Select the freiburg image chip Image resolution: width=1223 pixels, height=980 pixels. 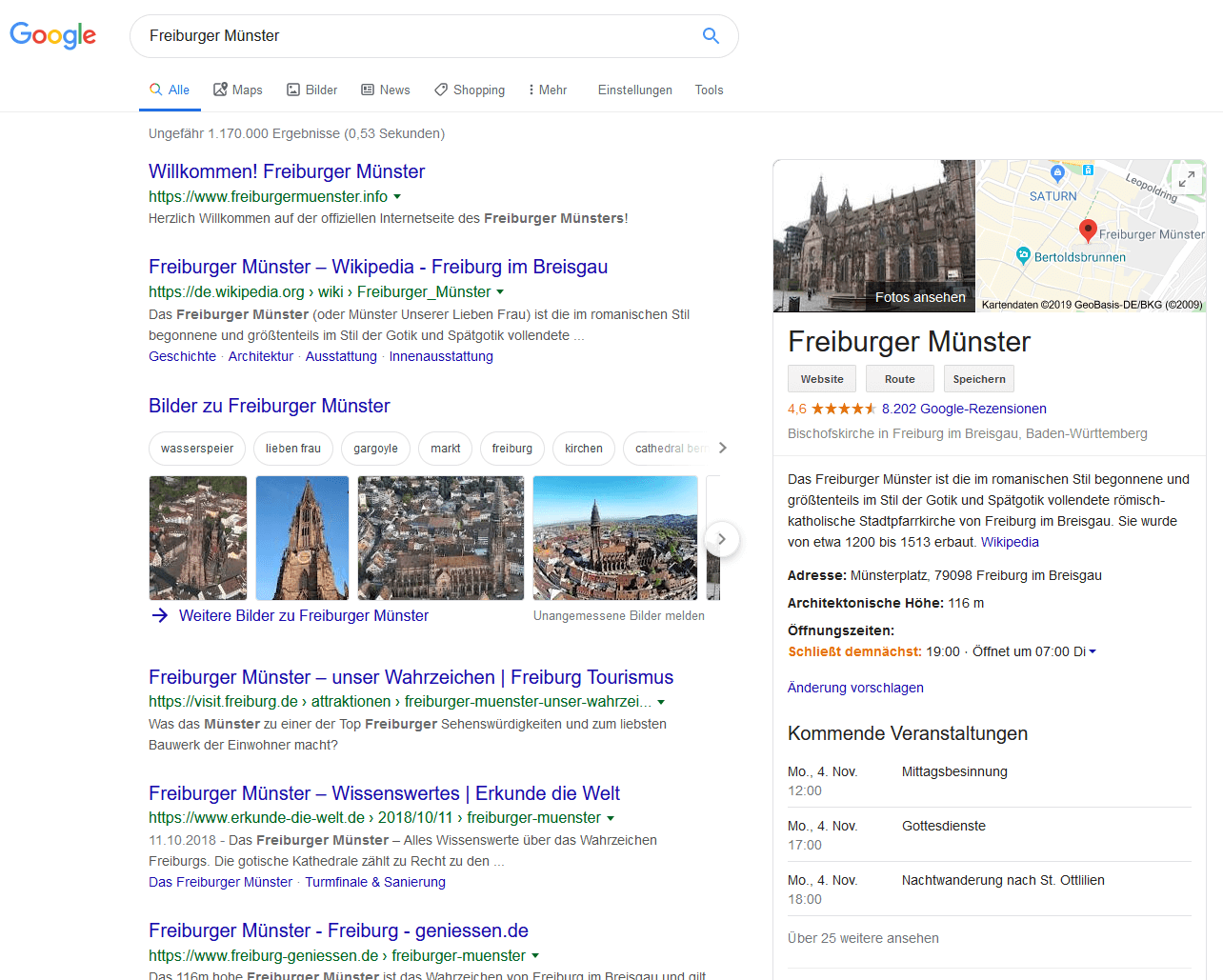pyautogui.click(x=512, y=449)
